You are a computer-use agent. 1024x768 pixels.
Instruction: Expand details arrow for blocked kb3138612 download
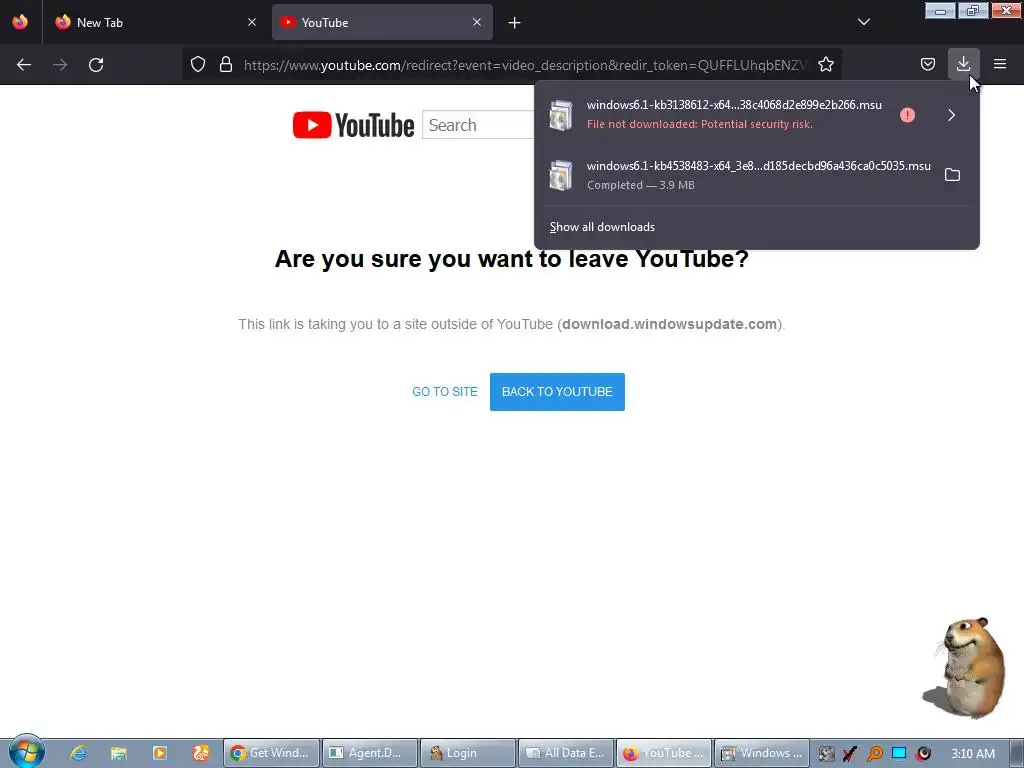click(952, 115)
